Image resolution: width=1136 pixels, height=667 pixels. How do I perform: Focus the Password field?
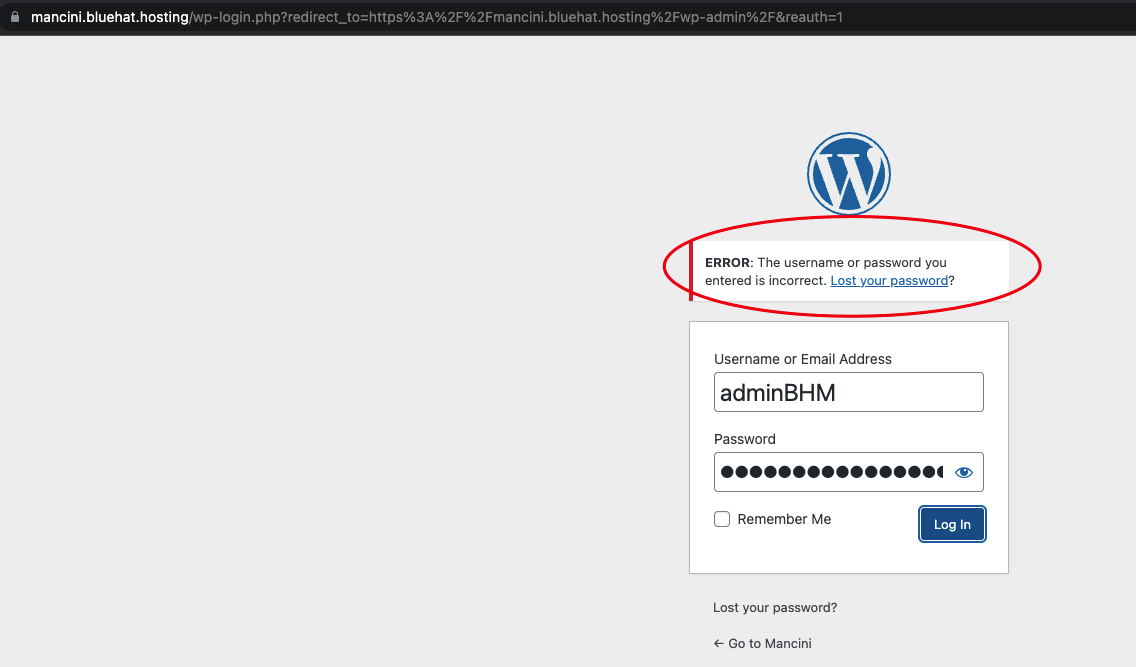848,472
